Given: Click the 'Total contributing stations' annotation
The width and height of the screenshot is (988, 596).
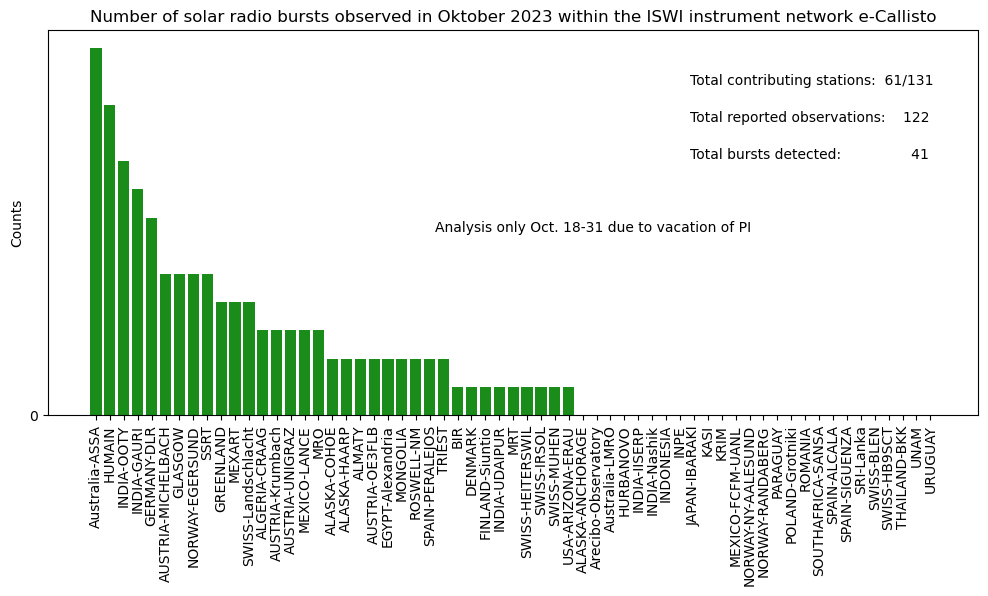Looking at the screenshot, I should point(811,80).
